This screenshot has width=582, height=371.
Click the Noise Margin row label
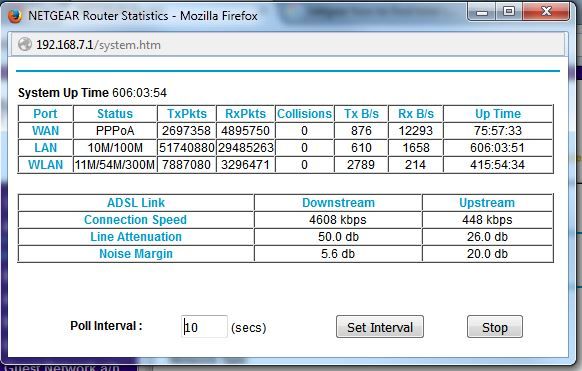(136, 254)
